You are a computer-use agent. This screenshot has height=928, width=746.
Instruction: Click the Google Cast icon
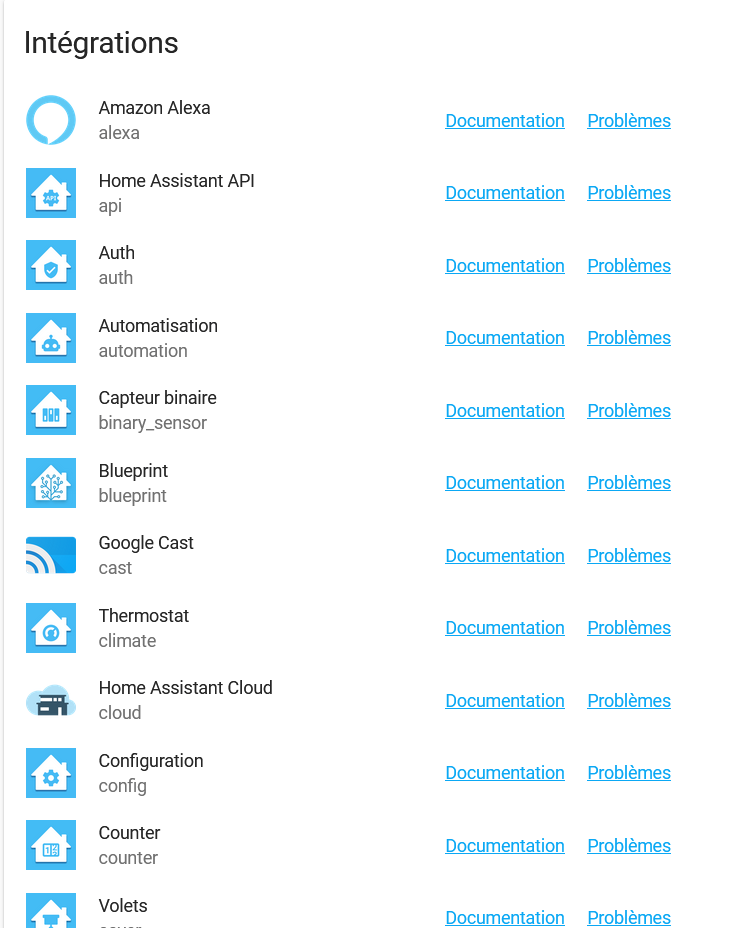tap(51, 555)
